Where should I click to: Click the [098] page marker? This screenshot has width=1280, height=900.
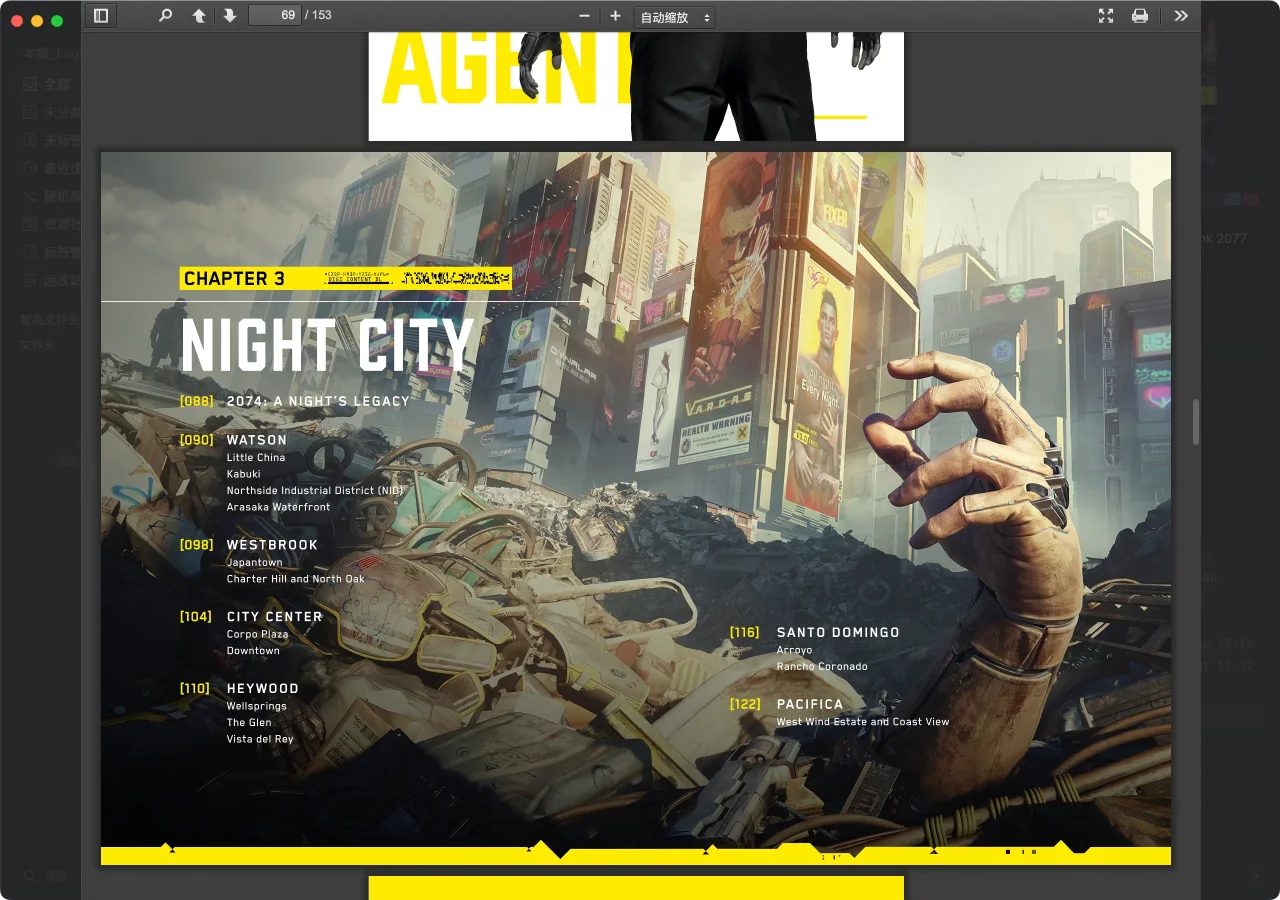pyautogui.click(x=197, y=545)
